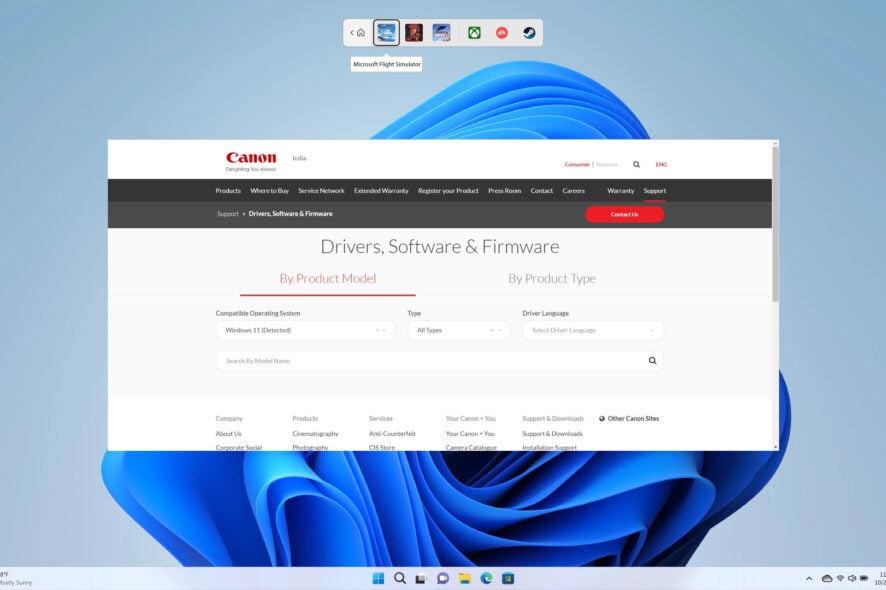The height and width of the screenshot is (590, 886).
Task: Open Select Driver Language dropdown
Action: [593, 331]
